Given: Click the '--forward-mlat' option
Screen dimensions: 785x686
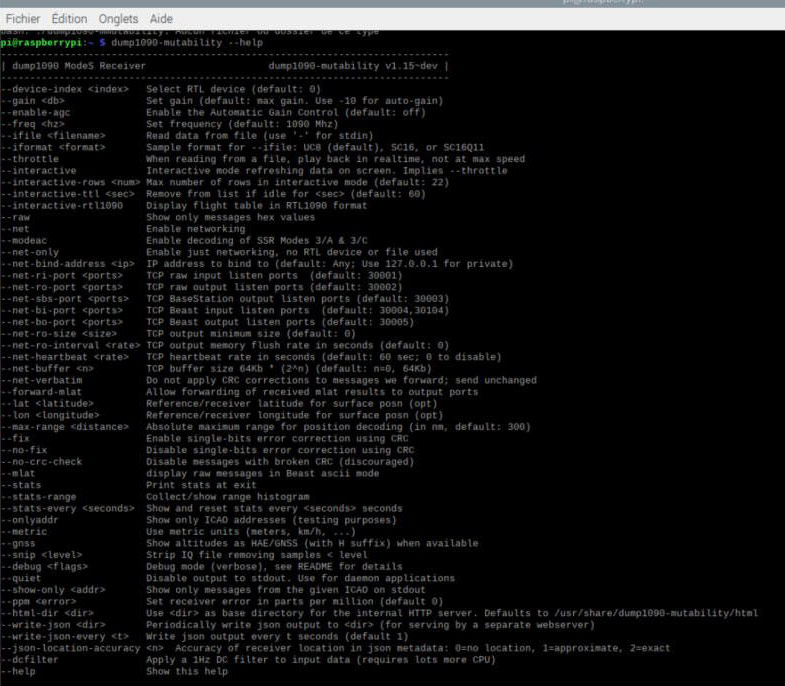Looking at the screenshot, I should click(x=41, y=392).
